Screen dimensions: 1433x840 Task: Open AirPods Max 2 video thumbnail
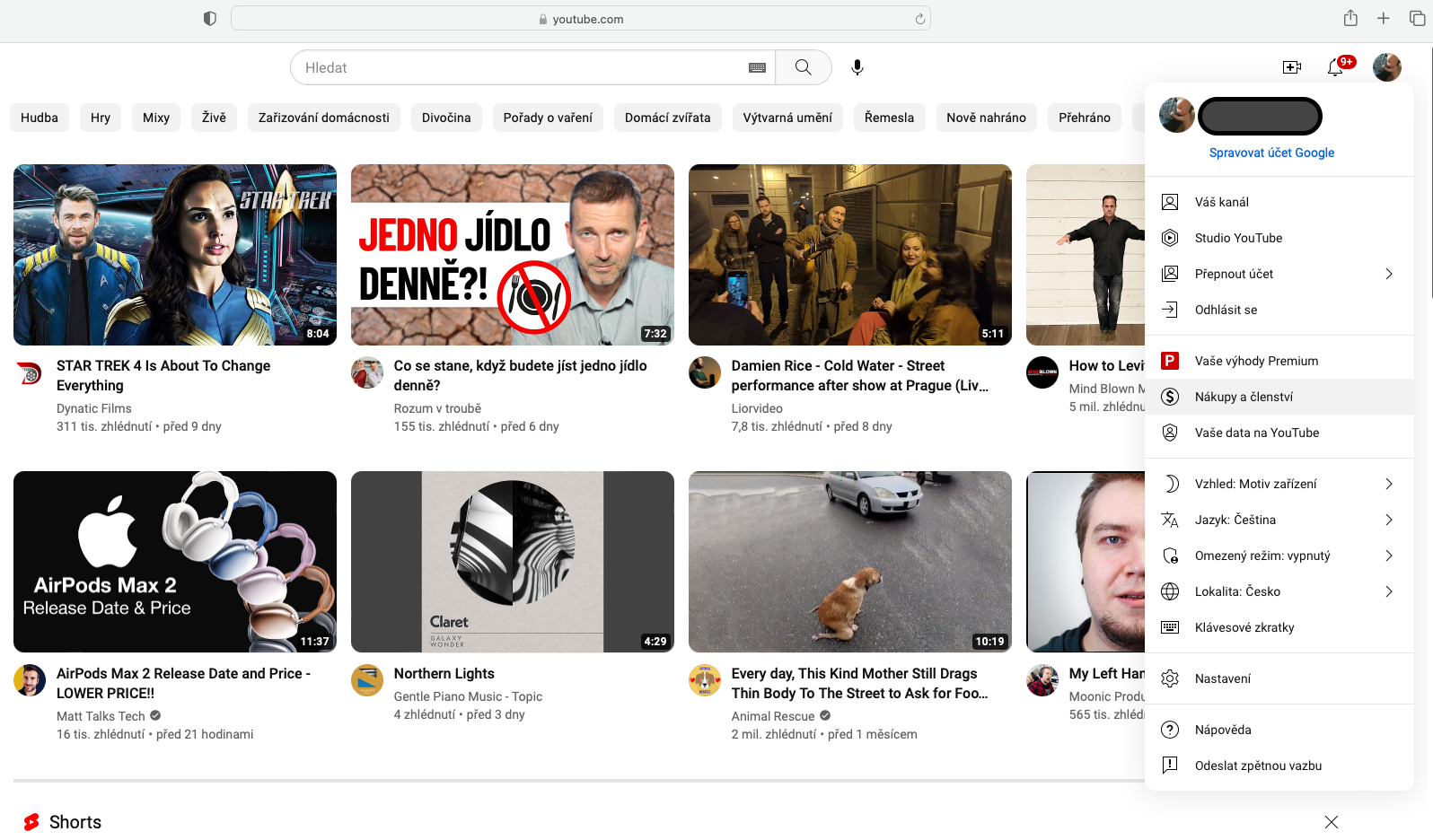175,562
